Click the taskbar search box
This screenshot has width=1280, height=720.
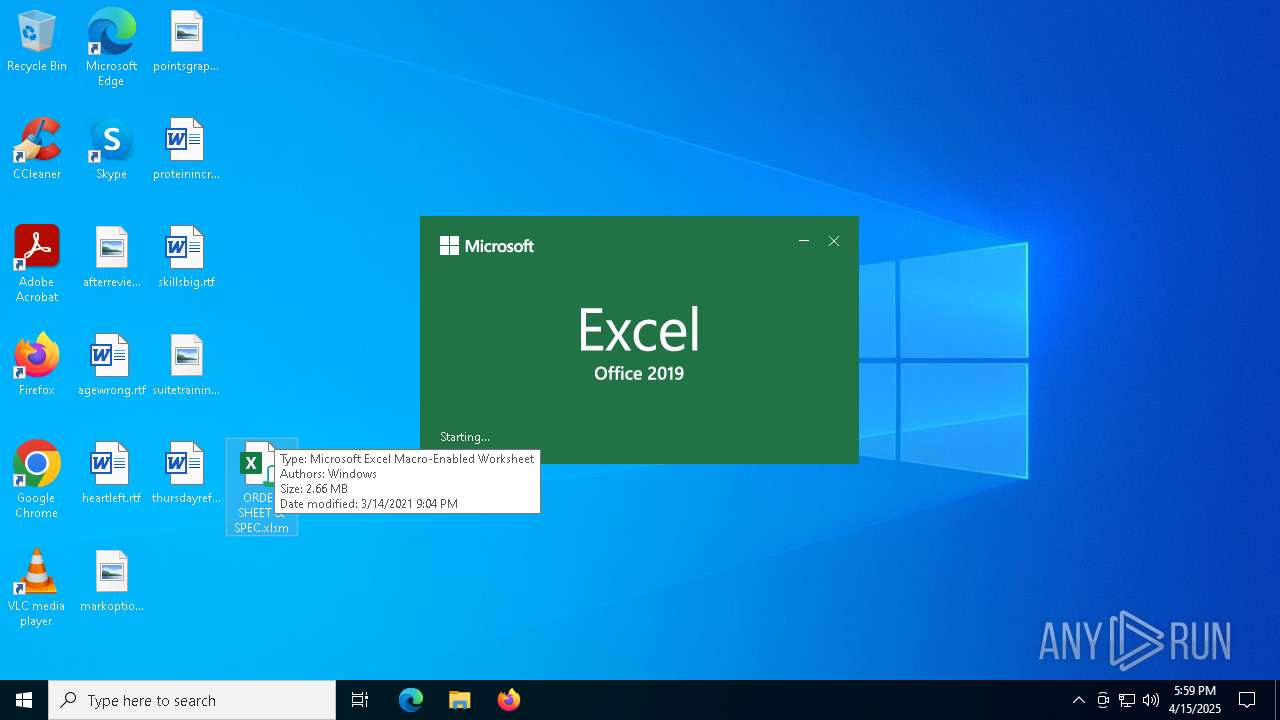[192, 700]
